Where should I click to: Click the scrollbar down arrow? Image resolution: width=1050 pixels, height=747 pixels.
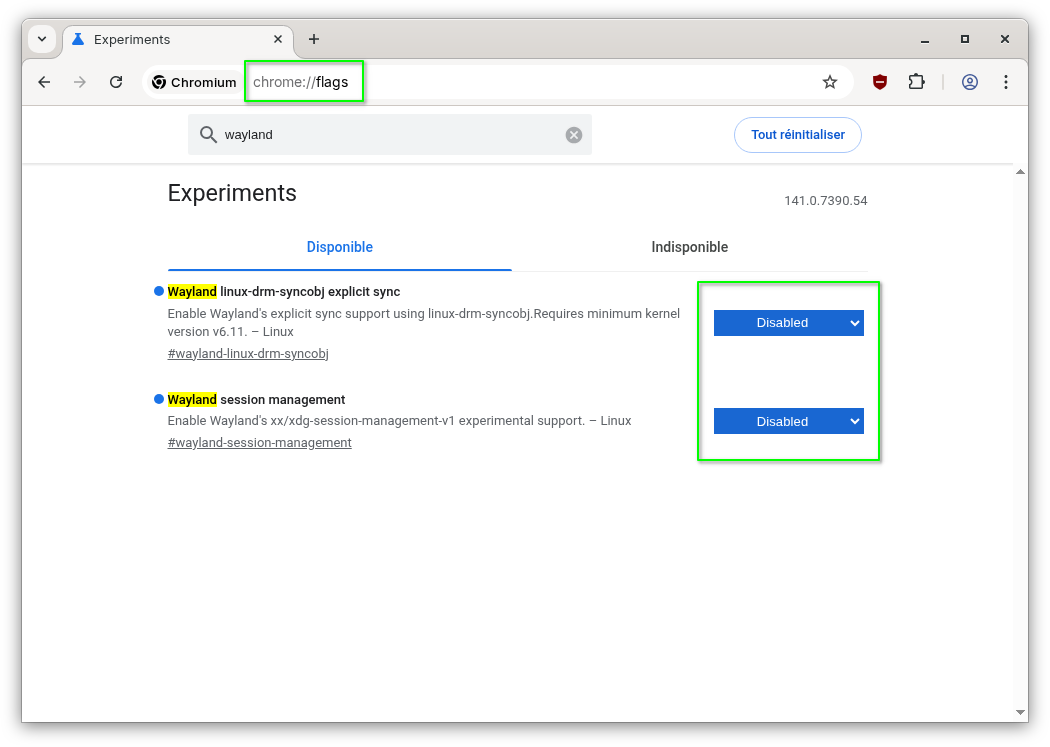pyautogui.click(x=1020, y=712)
